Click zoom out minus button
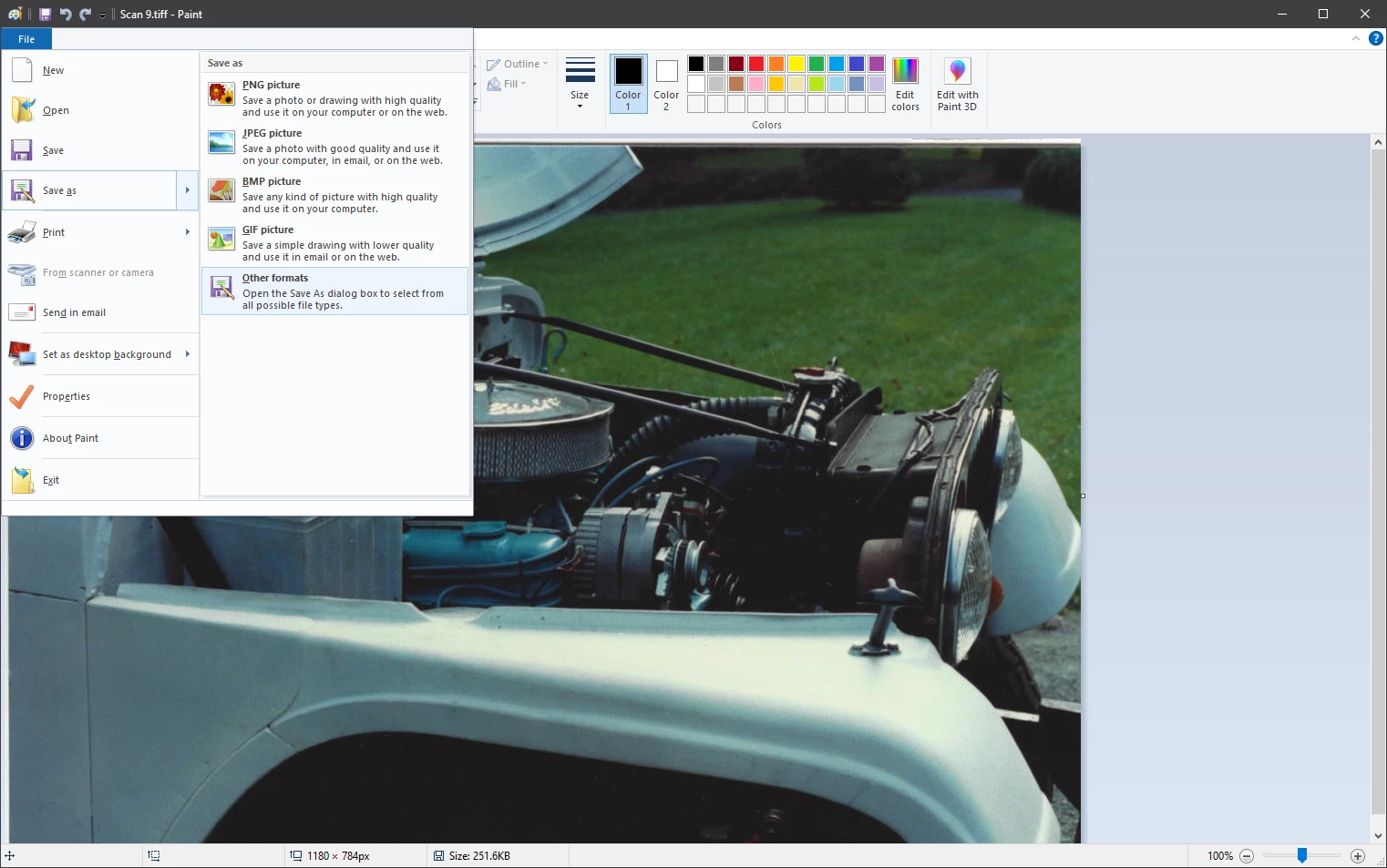 point(1247,856)
